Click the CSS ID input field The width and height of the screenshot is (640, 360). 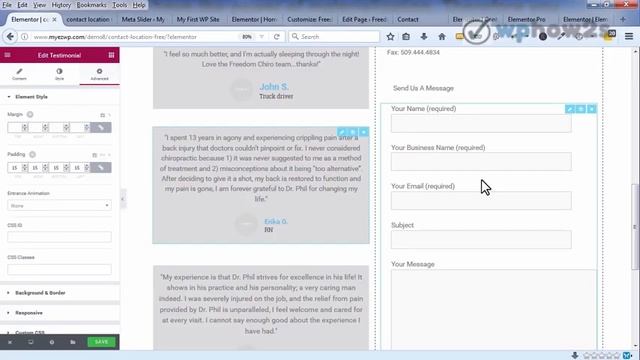tap(59, 237)
